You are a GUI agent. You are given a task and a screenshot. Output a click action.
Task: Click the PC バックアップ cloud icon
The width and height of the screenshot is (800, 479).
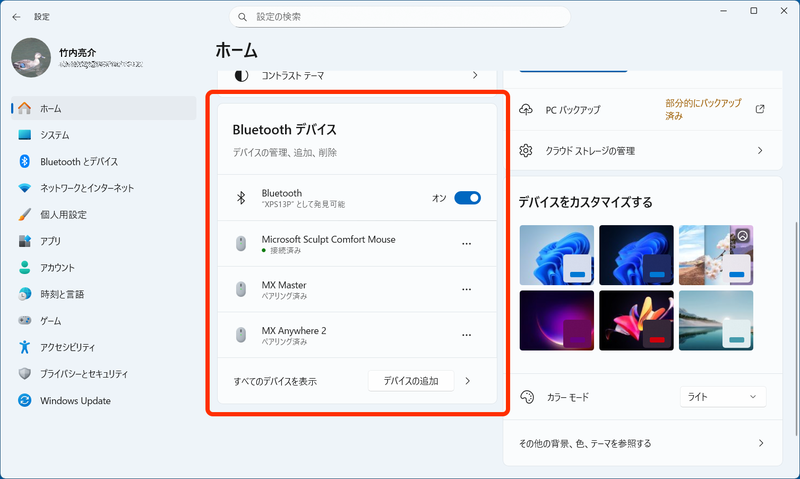point(526,109)
